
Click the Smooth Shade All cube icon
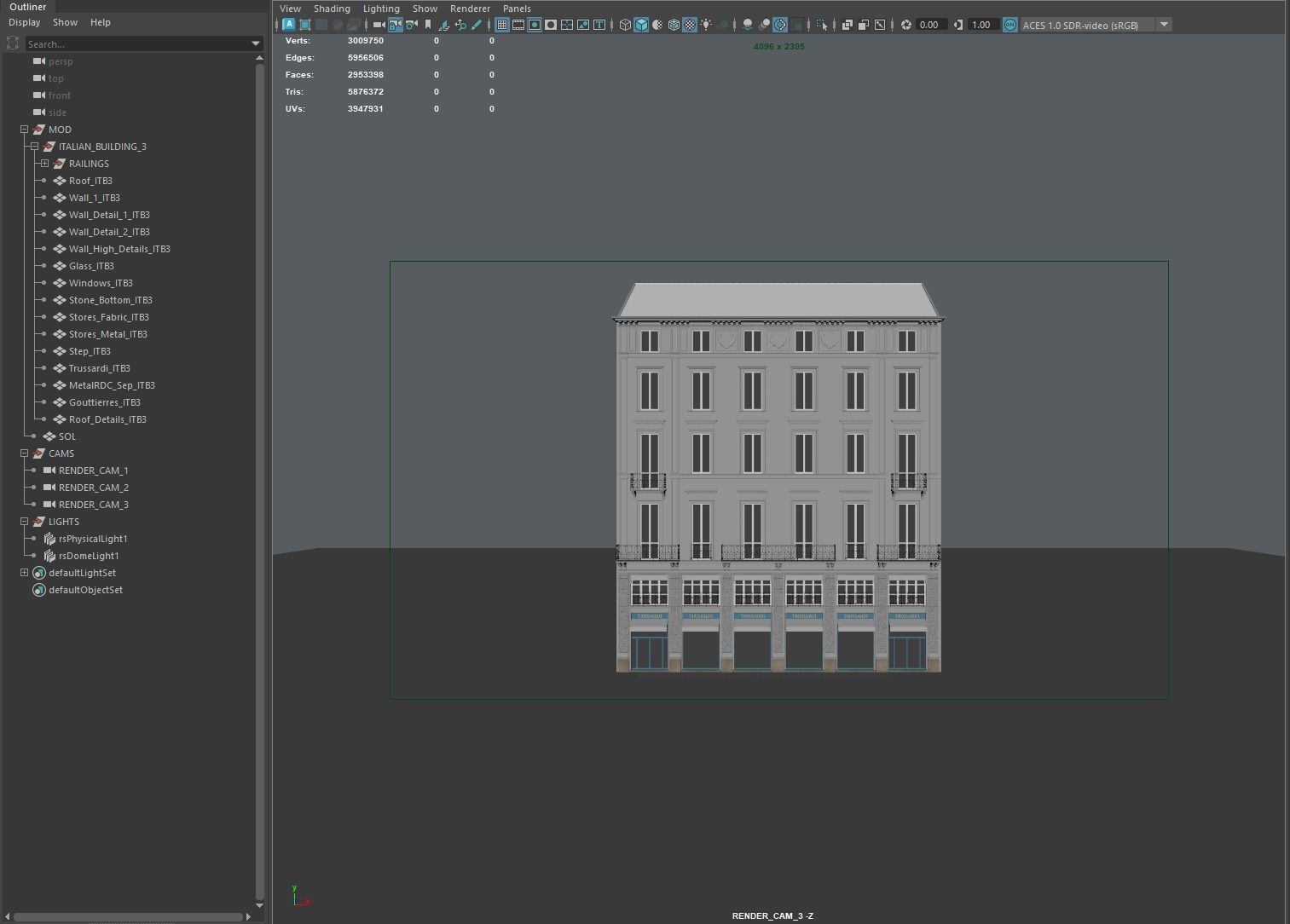(x=641, y=25)
